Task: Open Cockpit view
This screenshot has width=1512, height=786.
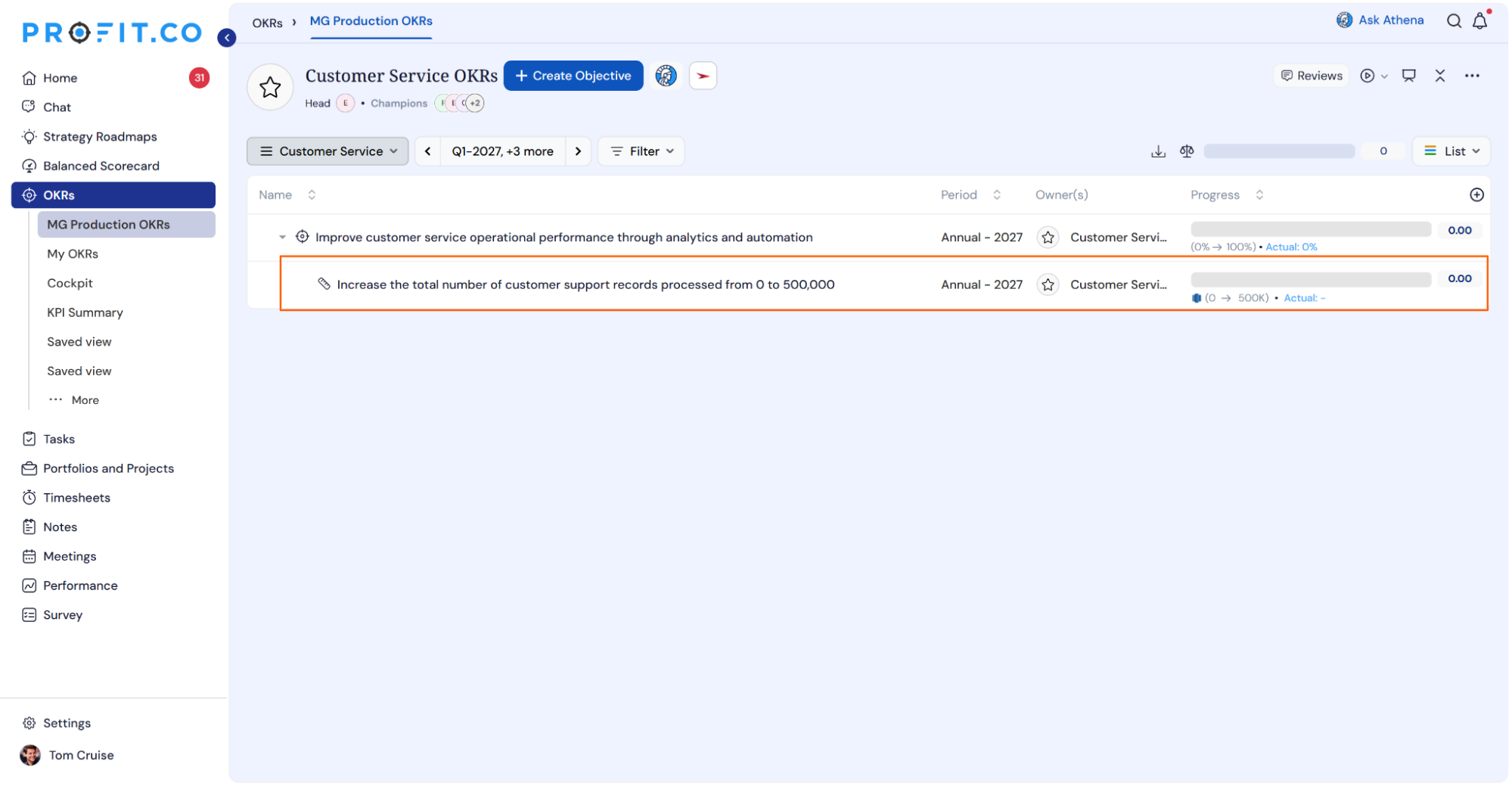Action: click(70, 283)
